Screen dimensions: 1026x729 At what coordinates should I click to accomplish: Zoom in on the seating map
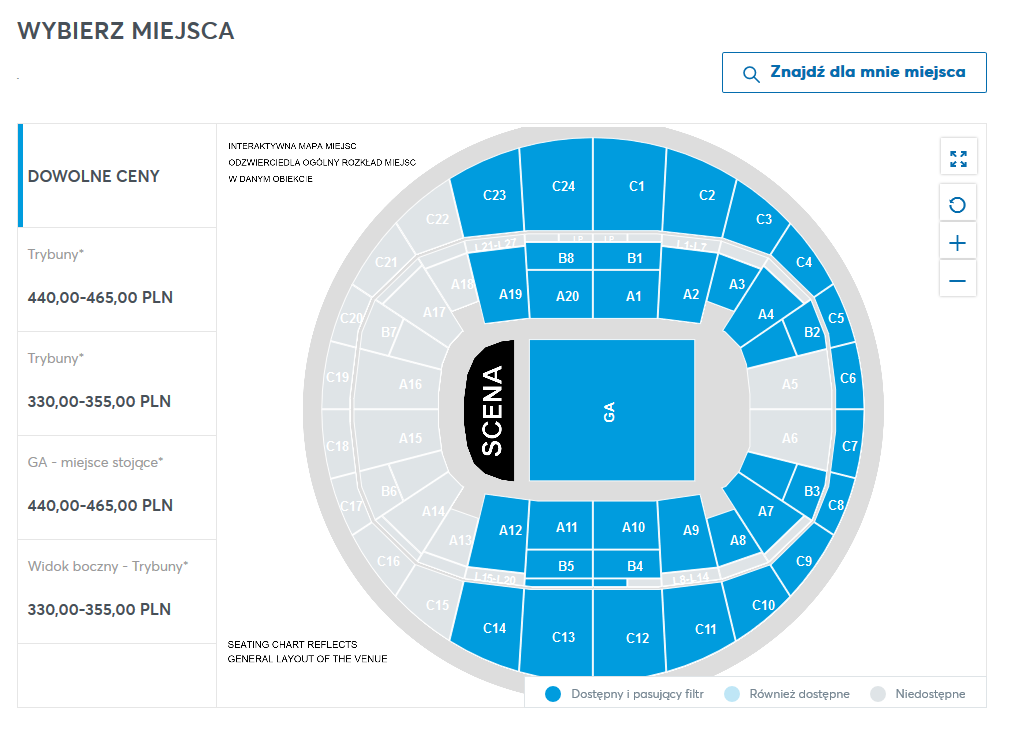(x=958, y=243)
